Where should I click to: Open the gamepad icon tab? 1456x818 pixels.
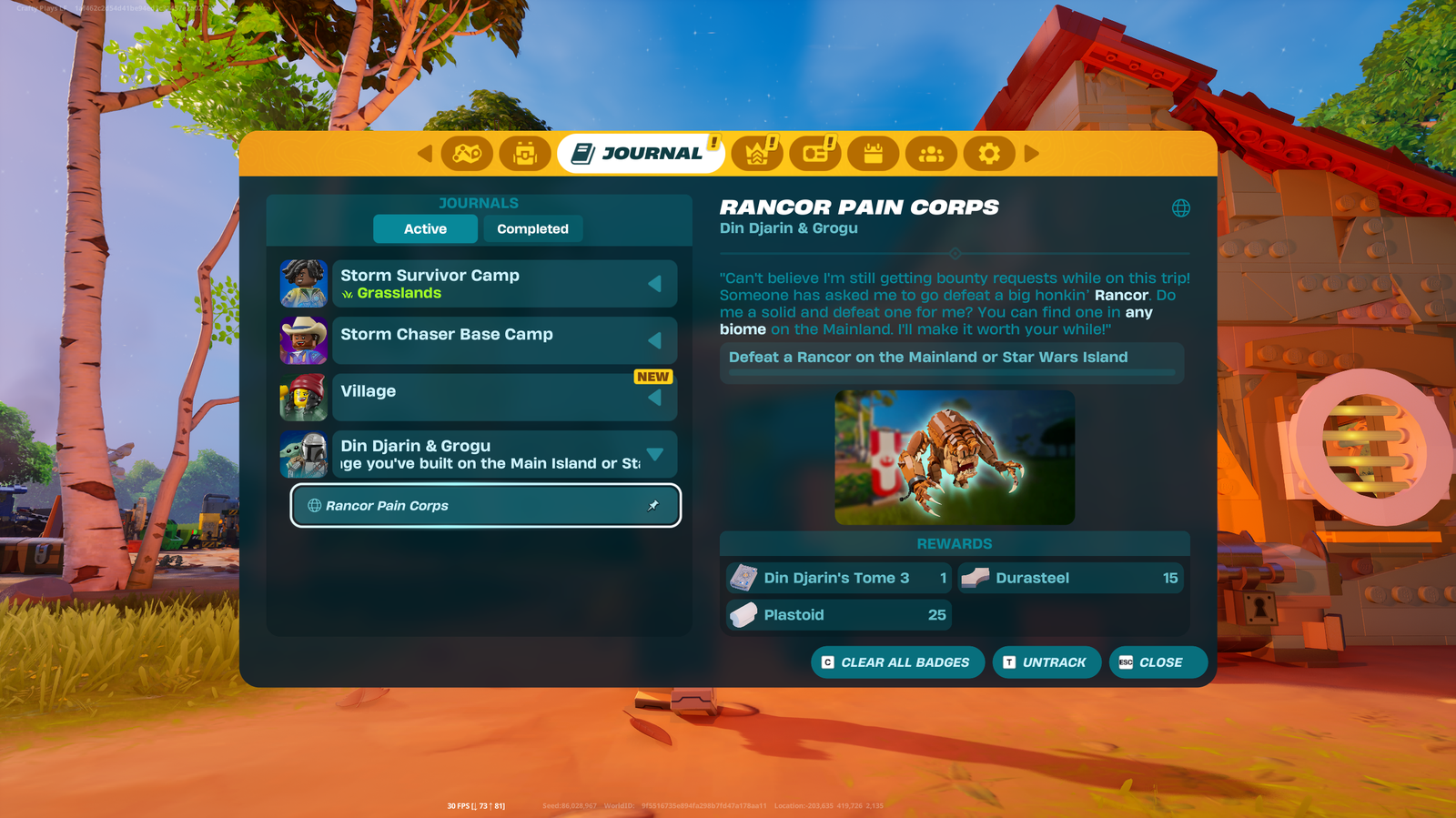(467, 154)
